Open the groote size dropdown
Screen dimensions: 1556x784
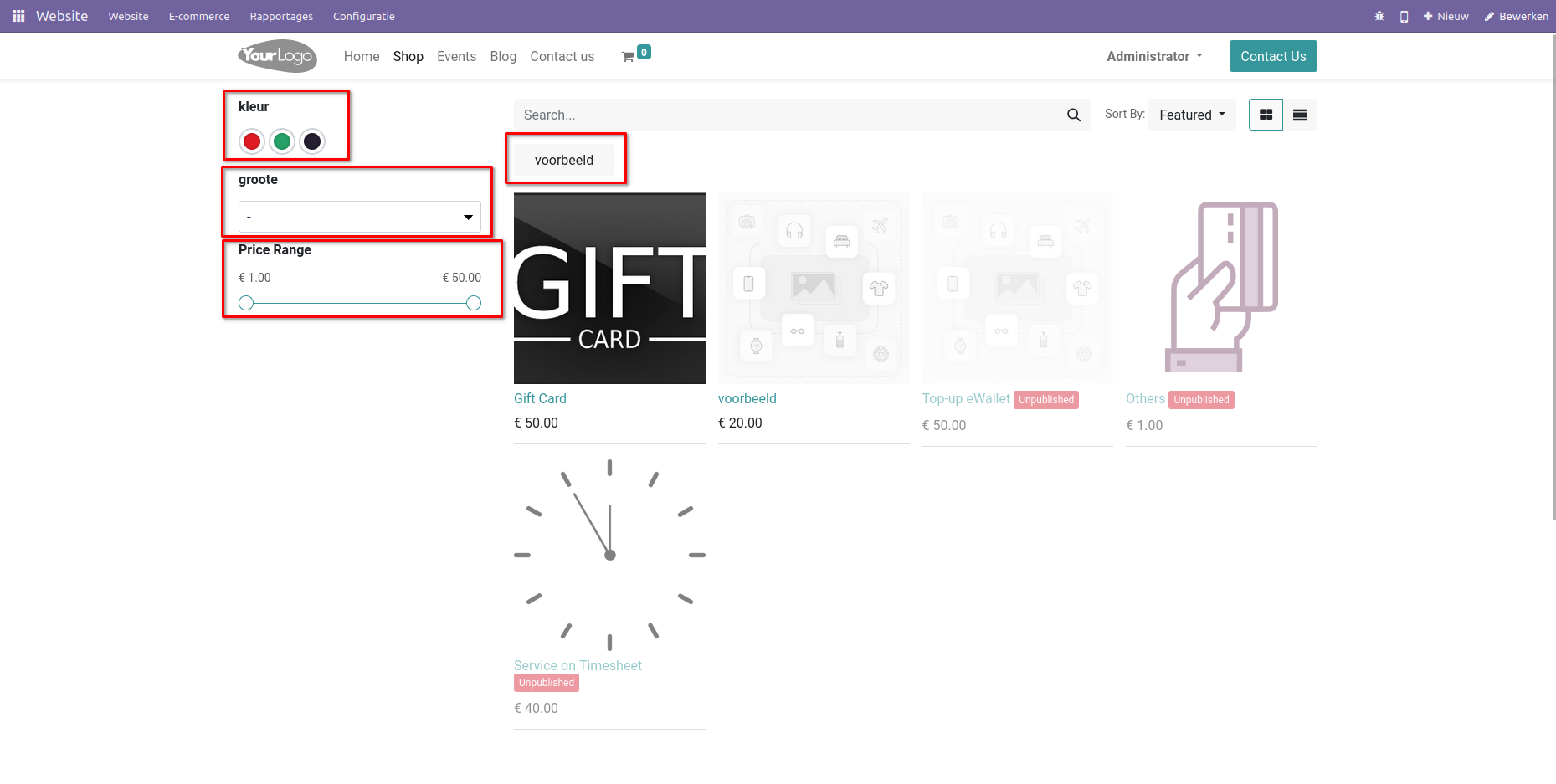[x=359, y=216]
